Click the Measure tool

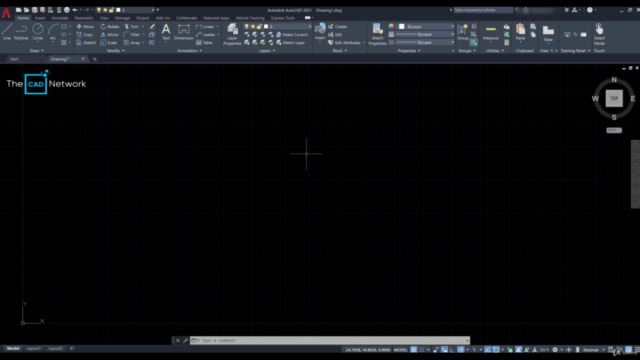(491, 32)
